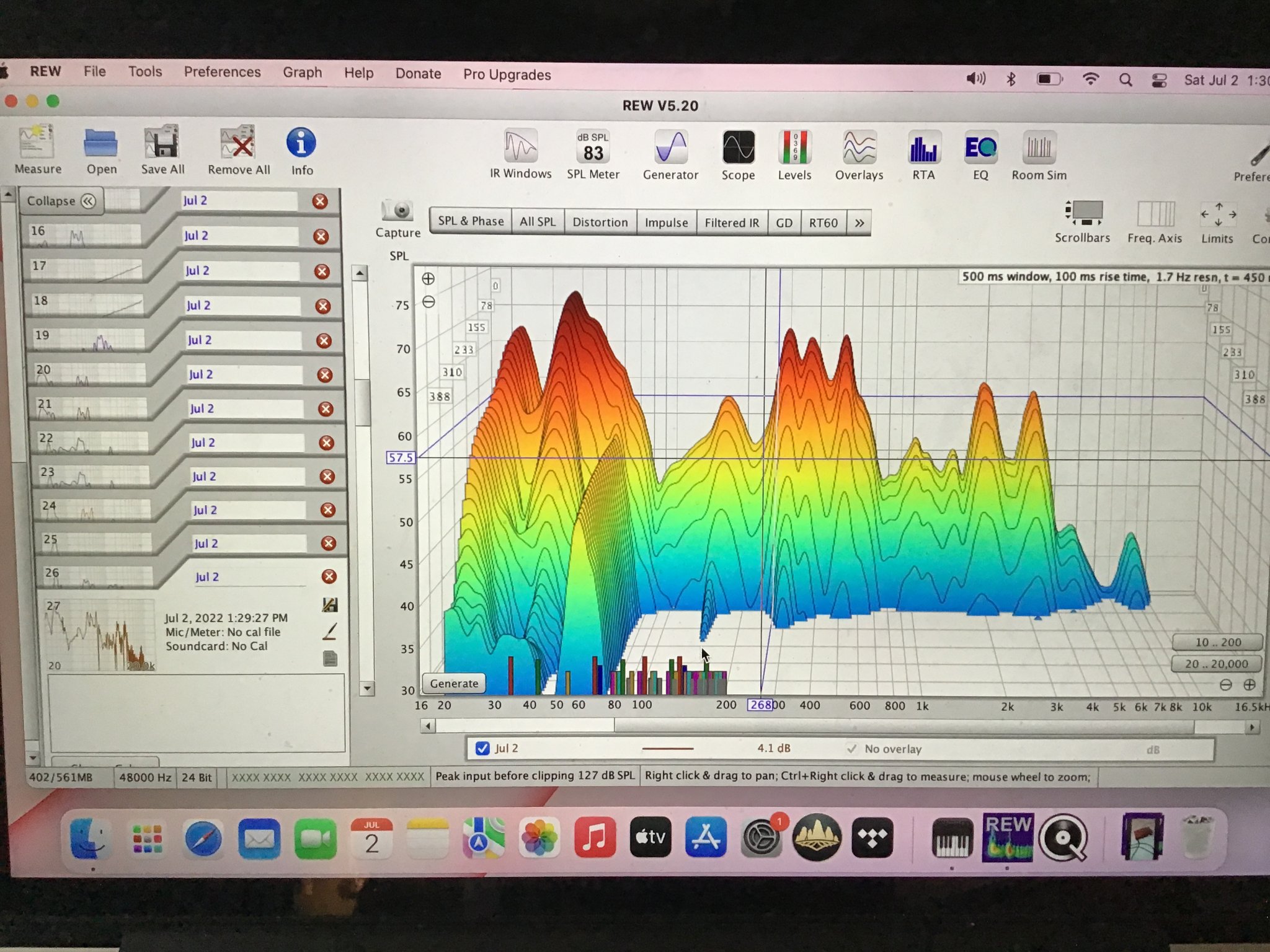Open the Overlays window

(859, 156)
